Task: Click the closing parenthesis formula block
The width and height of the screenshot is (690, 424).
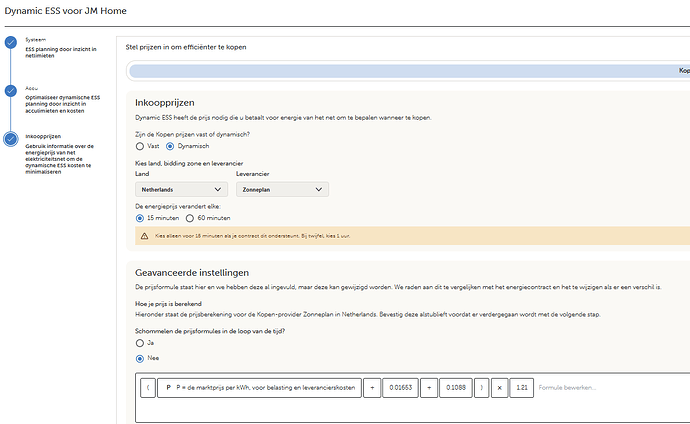Action: pos(481,388)
